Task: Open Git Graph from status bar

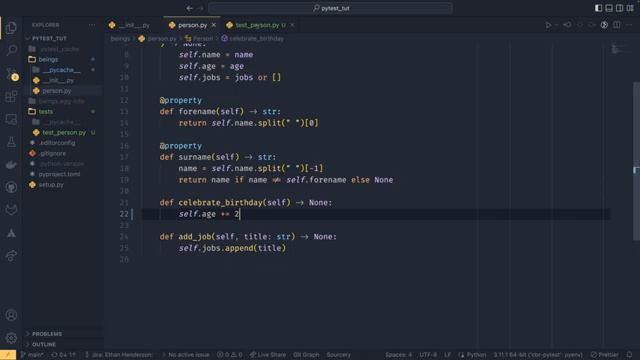Action: (x=306, y=355)
